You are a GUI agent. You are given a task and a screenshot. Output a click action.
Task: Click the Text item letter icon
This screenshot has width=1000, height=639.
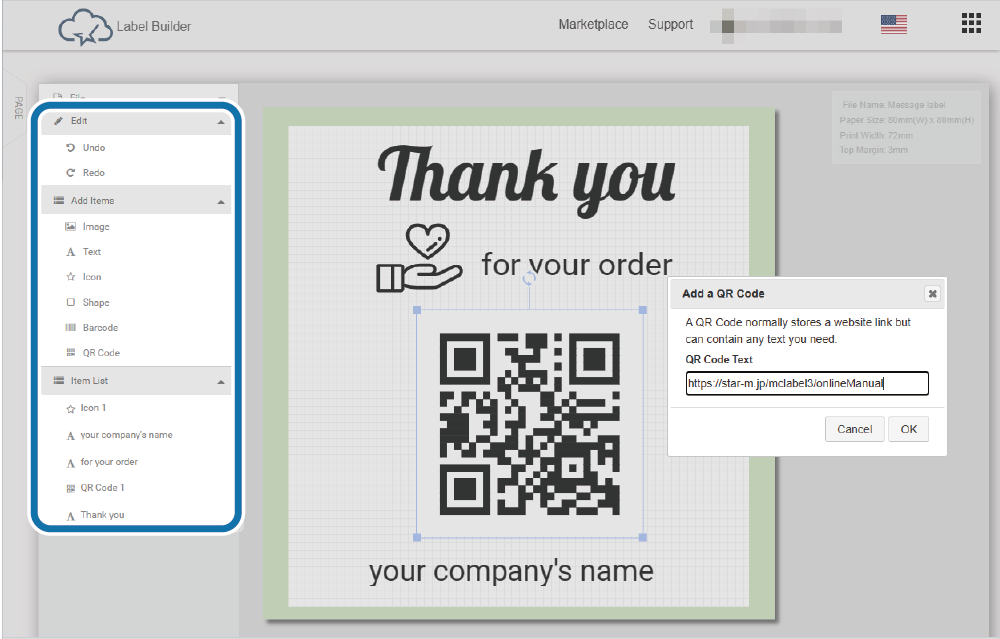coord(71,252)
